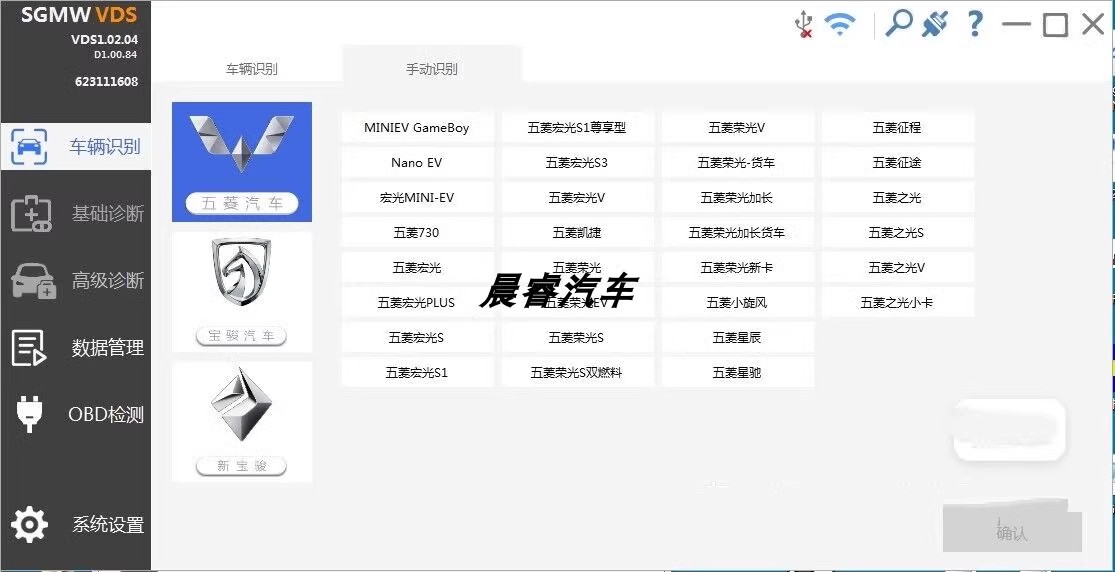Click the Wi-Fi connection icon
Image resolution: width=1115 pixels, height=572 pixels.
(x=840, y=25)
